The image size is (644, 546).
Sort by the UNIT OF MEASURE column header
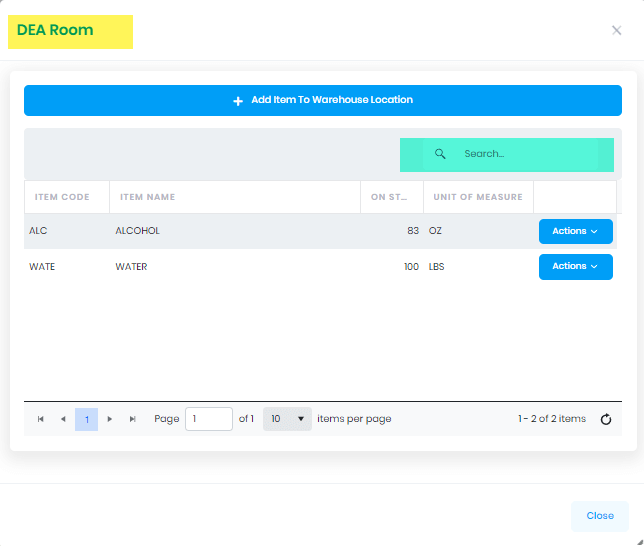(478, 197)
